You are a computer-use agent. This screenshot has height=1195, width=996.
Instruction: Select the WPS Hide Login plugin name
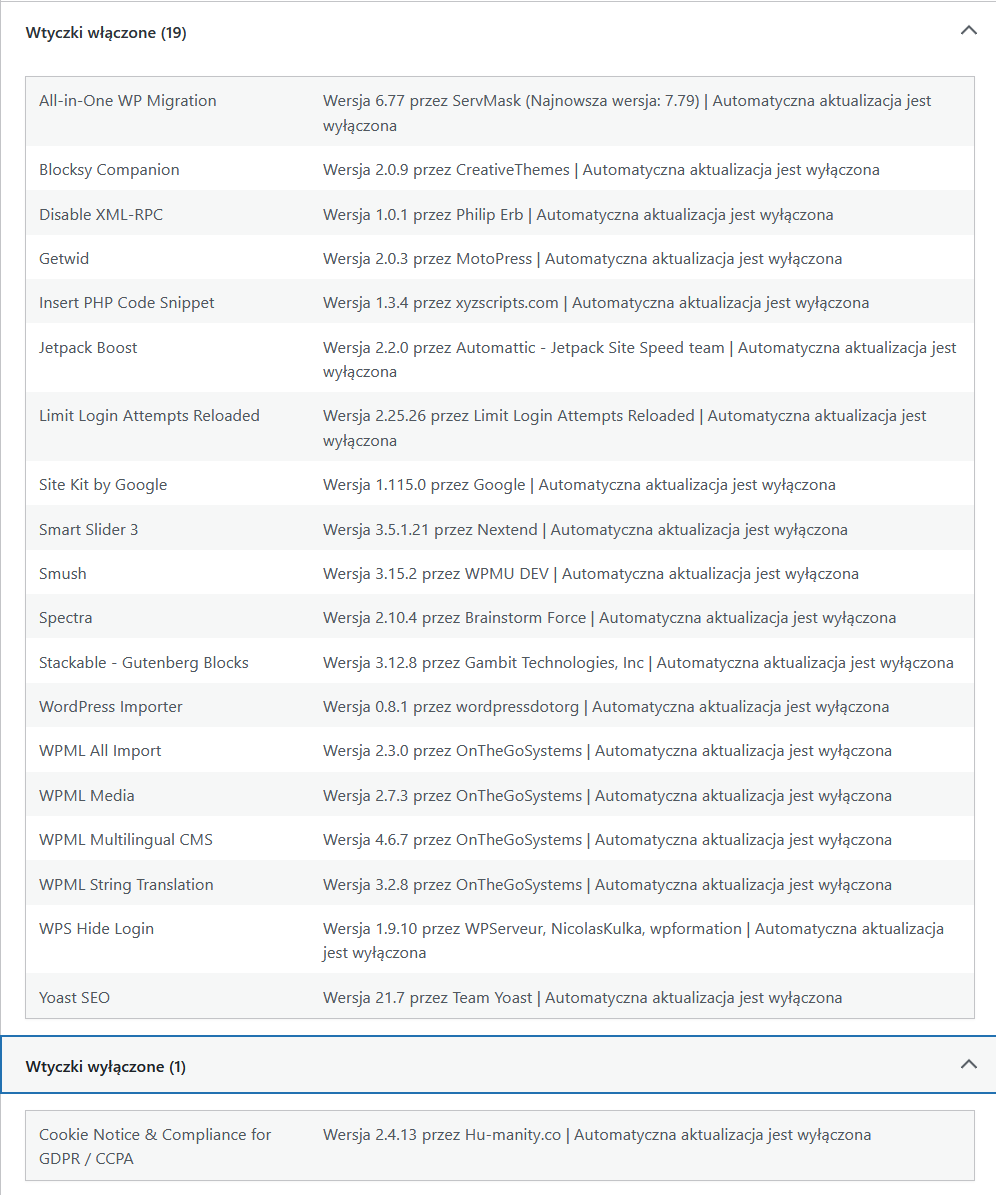point(96,929)
